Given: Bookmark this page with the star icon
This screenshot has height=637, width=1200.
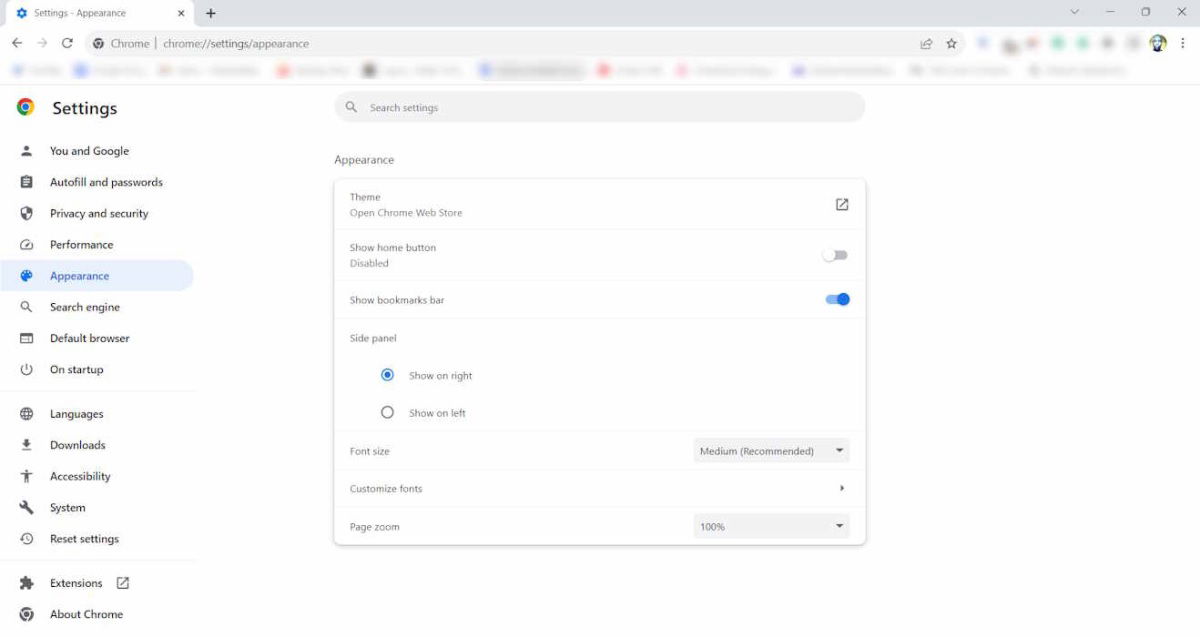Looking at the screenshot, I should coord(951,43).
